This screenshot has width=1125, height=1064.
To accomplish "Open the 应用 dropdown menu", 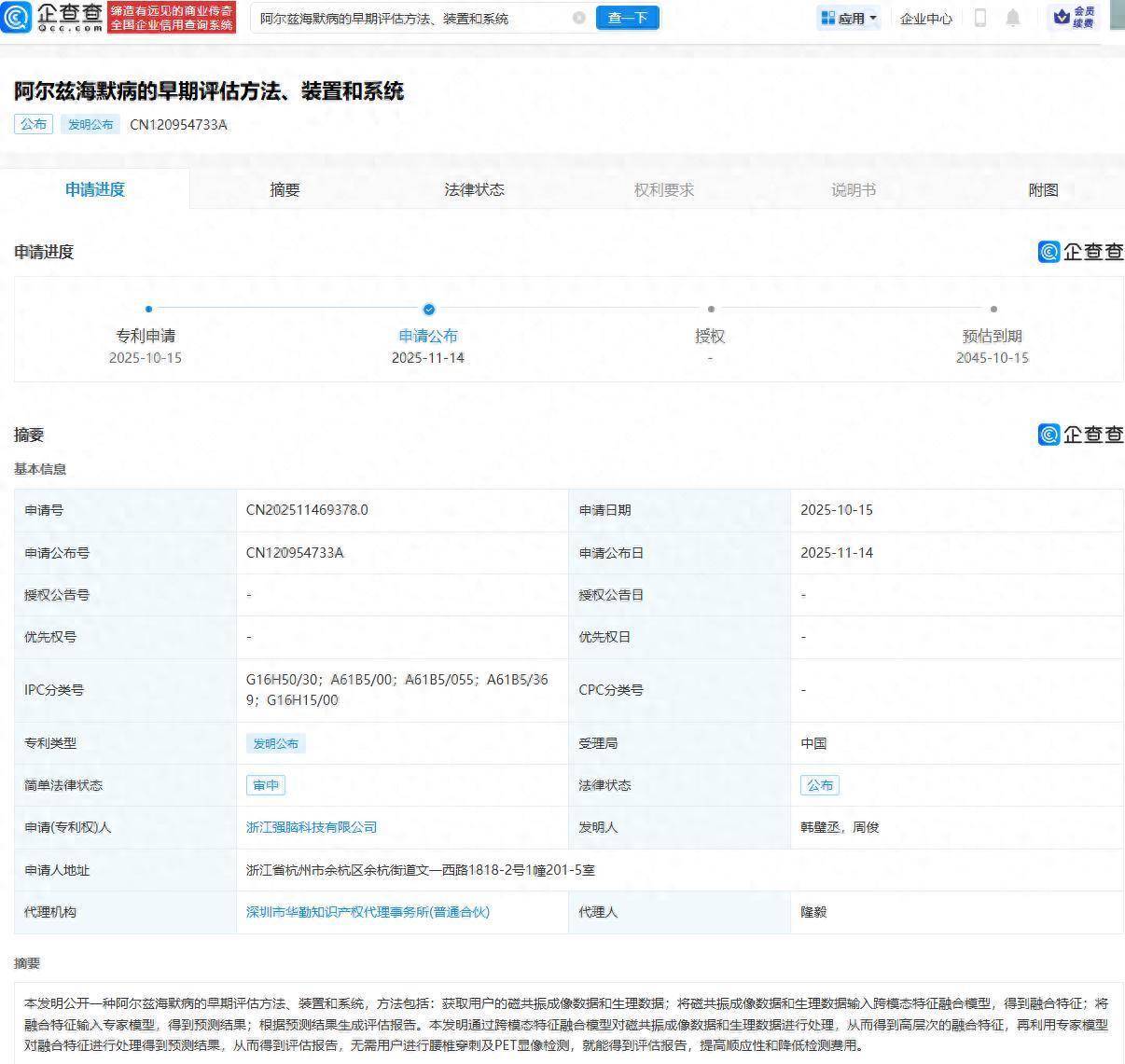I will pyautogui.click(x=847, y=18).
